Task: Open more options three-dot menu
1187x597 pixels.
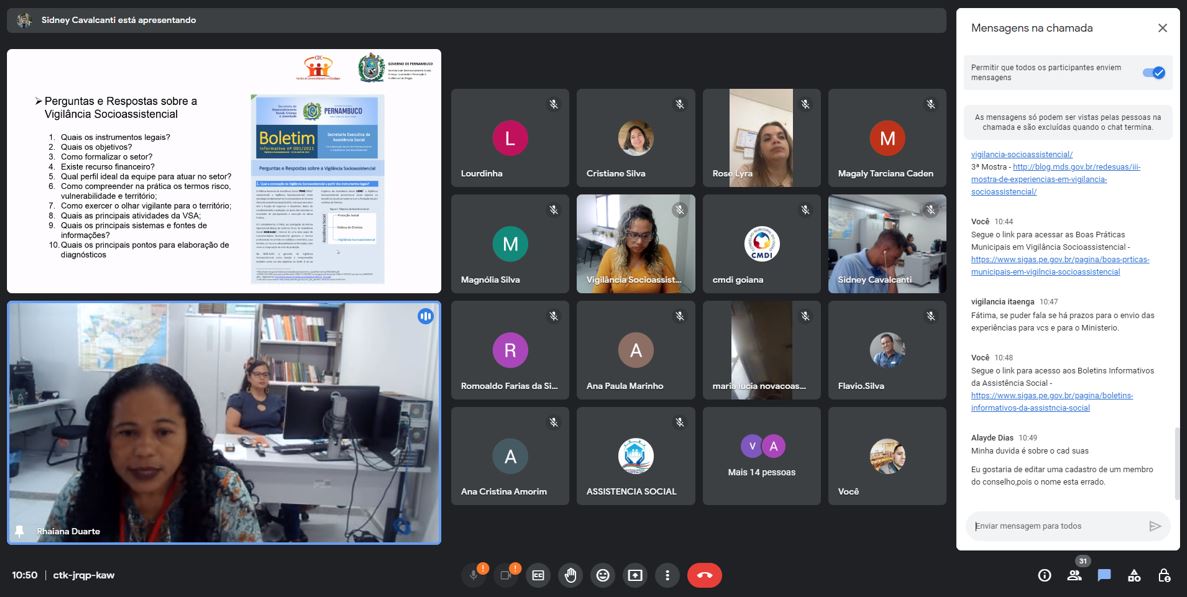Action: click(x=667, y=575)
